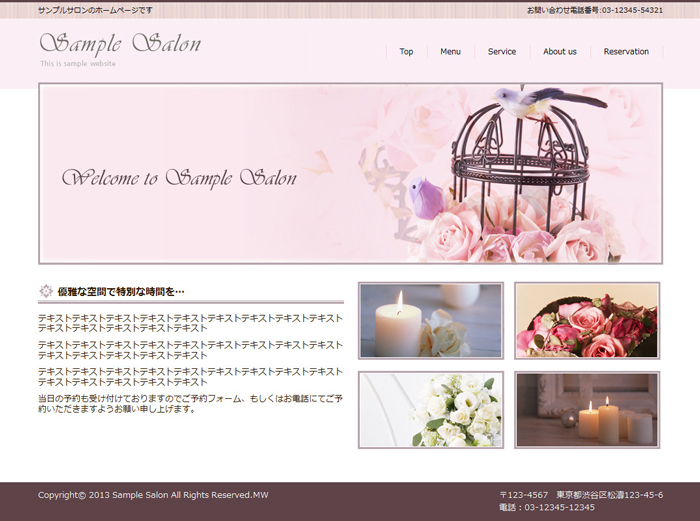Go to the Service page
700x521 pixels.
(x=502, y=51)
